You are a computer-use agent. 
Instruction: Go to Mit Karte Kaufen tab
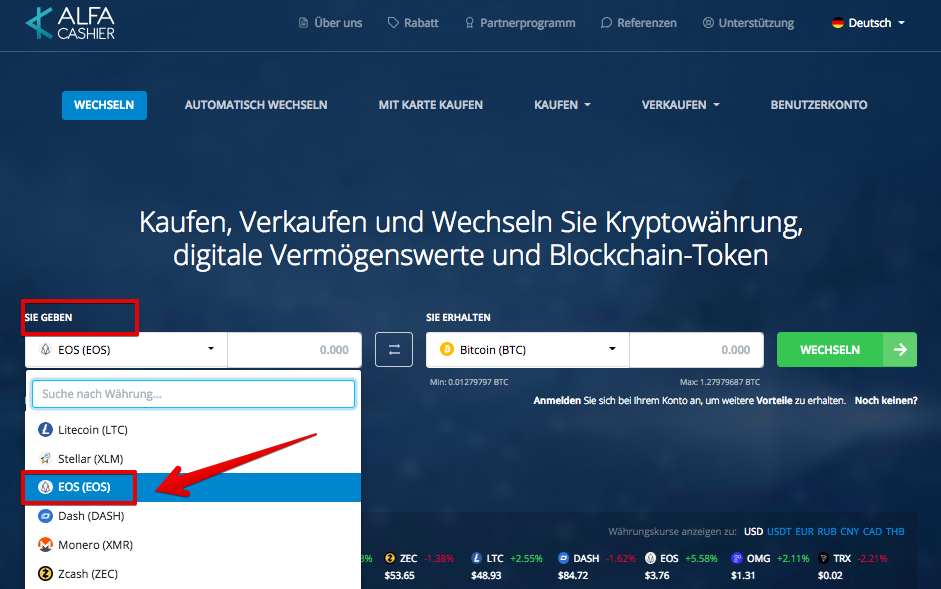(x=431, y=105)
